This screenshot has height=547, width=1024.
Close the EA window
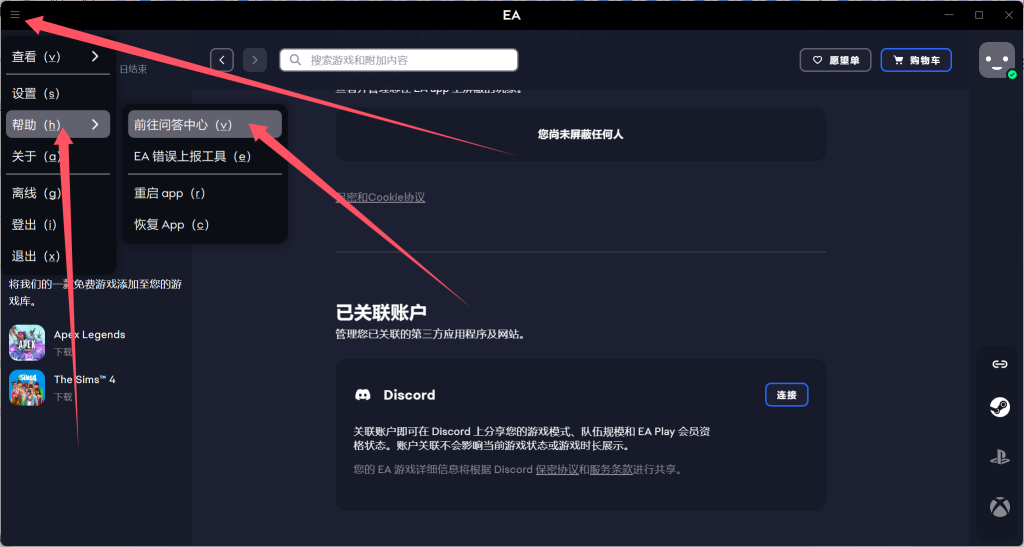(x=1009, y=14)
